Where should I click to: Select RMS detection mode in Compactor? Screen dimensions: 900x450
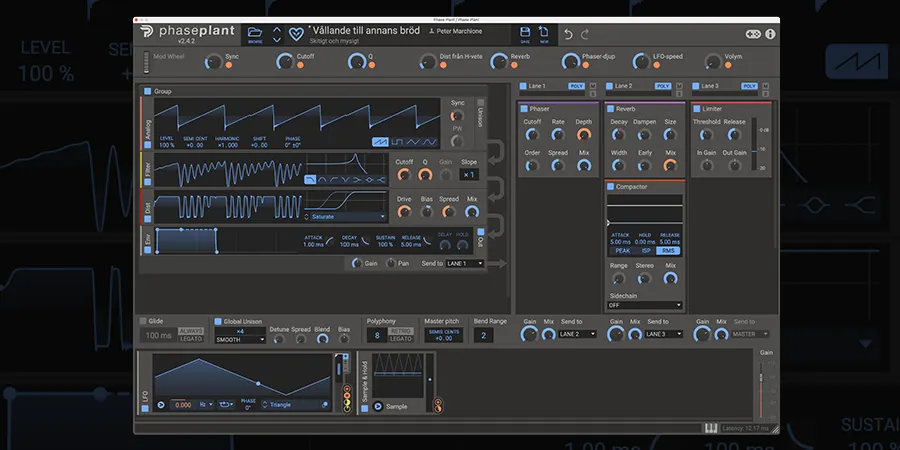click(668, 251)
